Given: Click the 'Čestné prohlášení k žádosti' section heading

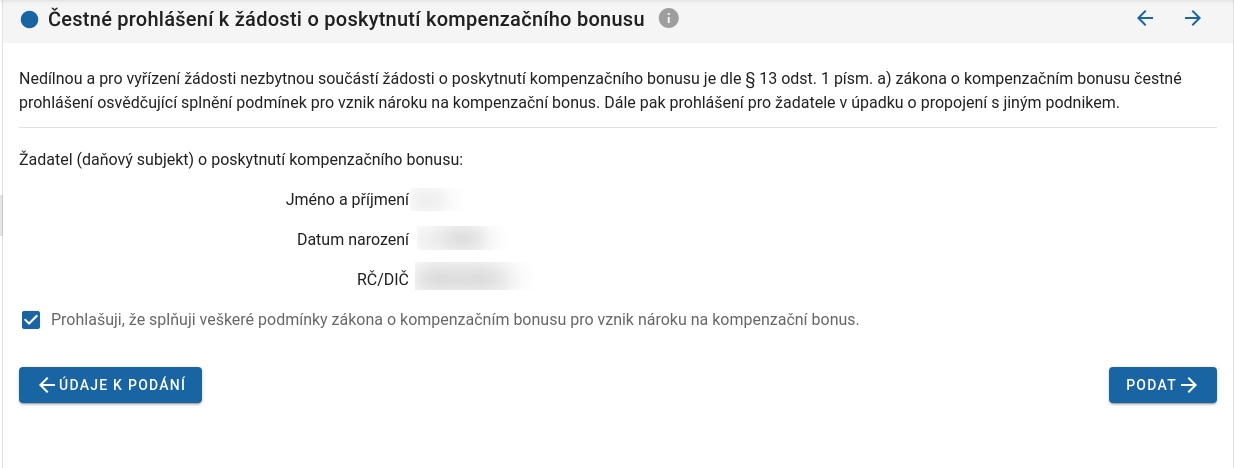Looking at the screenshot, I should [346, 19].
